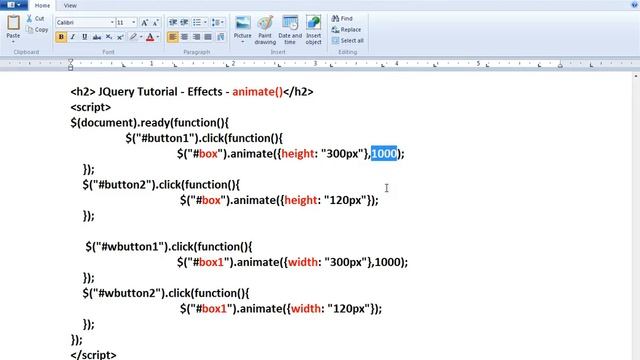Switch to the Home tab
The width and height of the screenshot is (640, 360).
tap(42, 6)
